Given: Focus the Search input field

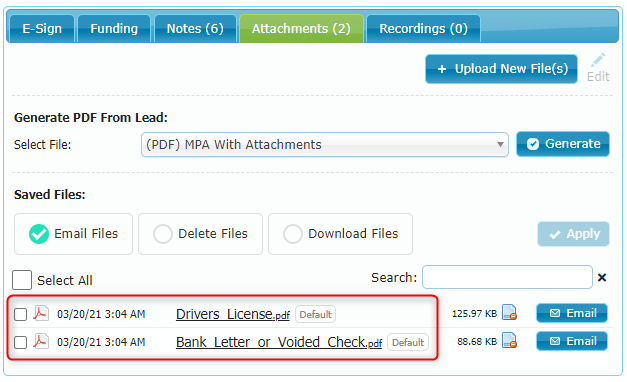Looking at the screenshot, I should (507, 277).
